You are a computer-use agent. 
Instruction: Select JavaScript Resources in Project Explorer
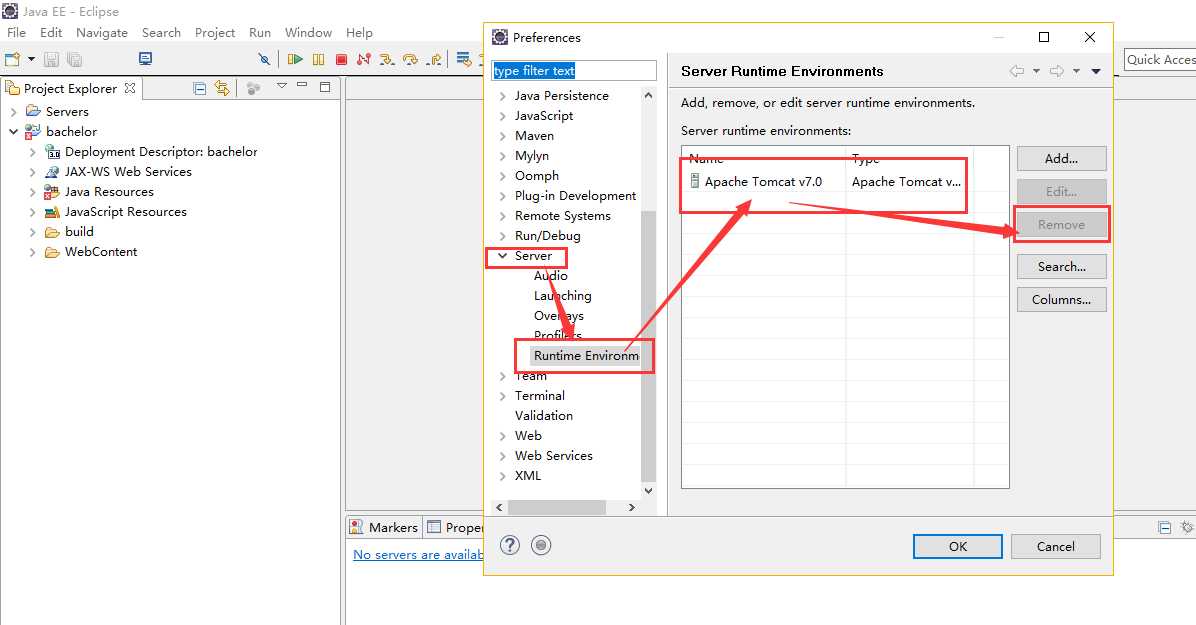(125, 211)
